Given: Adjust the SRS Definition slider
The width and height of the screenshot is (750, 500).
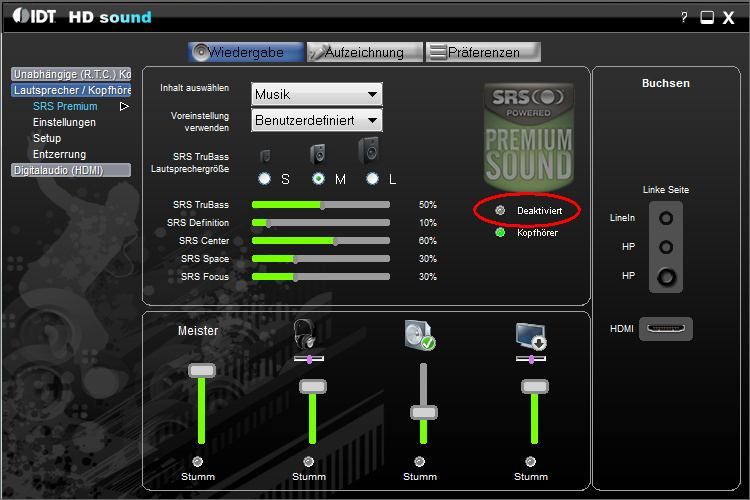Looking at the screenshot, I should (x=321, y=222).
